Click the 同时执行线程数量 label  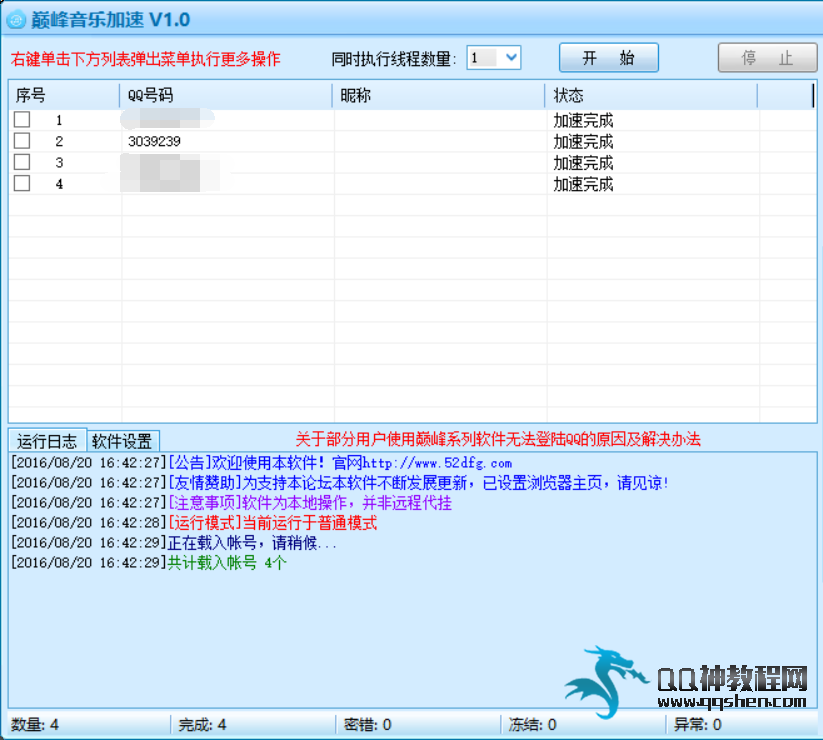point(394,58)
